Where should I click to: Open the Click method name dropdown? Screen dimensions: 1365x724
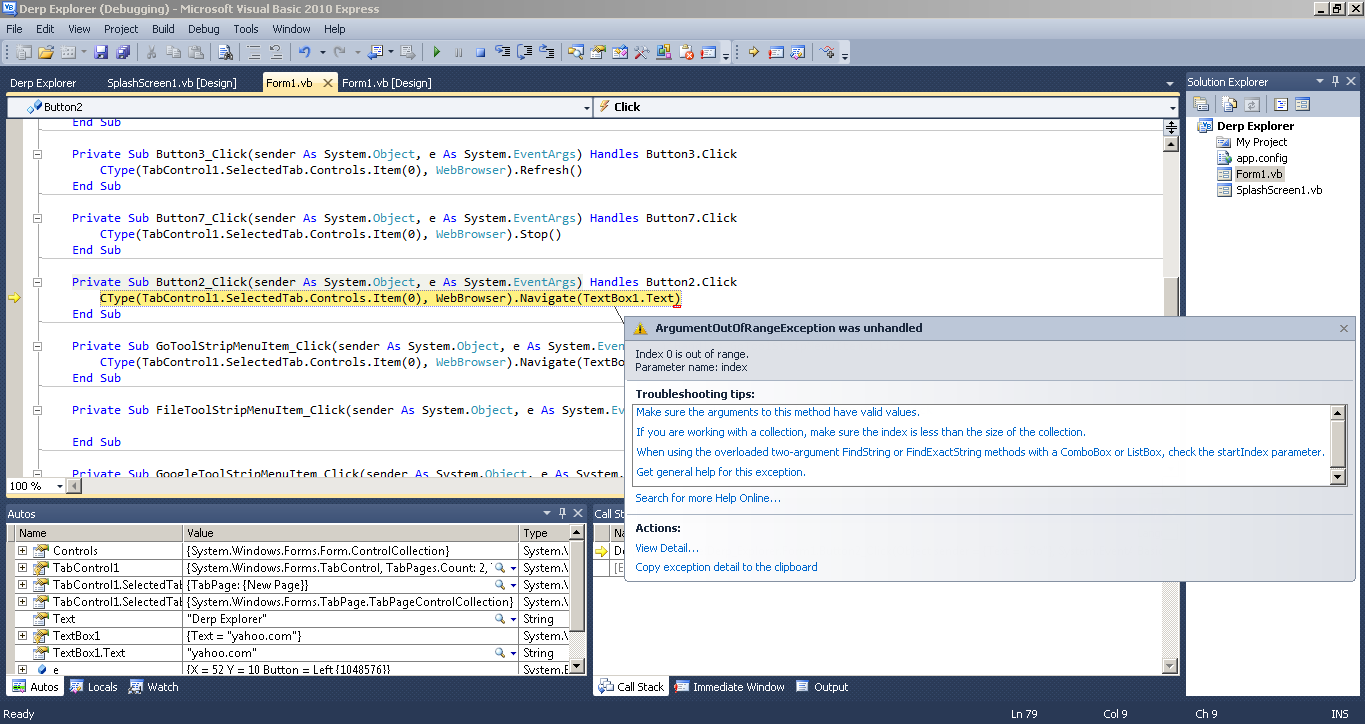(x=1172, y=107)
